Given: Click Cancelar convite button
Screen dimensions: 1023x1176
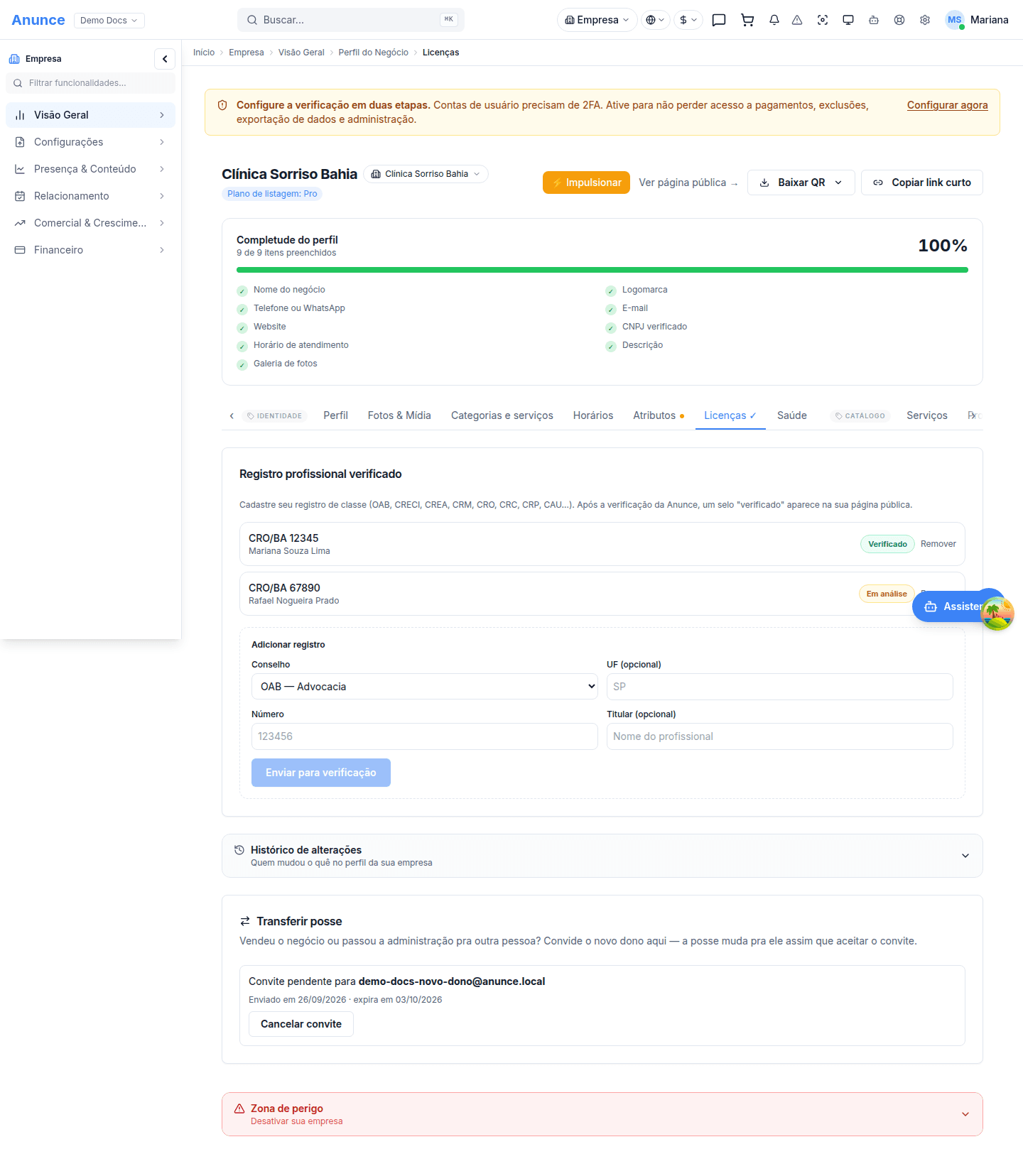Looking at the screenshot, I should point(301,1024).
